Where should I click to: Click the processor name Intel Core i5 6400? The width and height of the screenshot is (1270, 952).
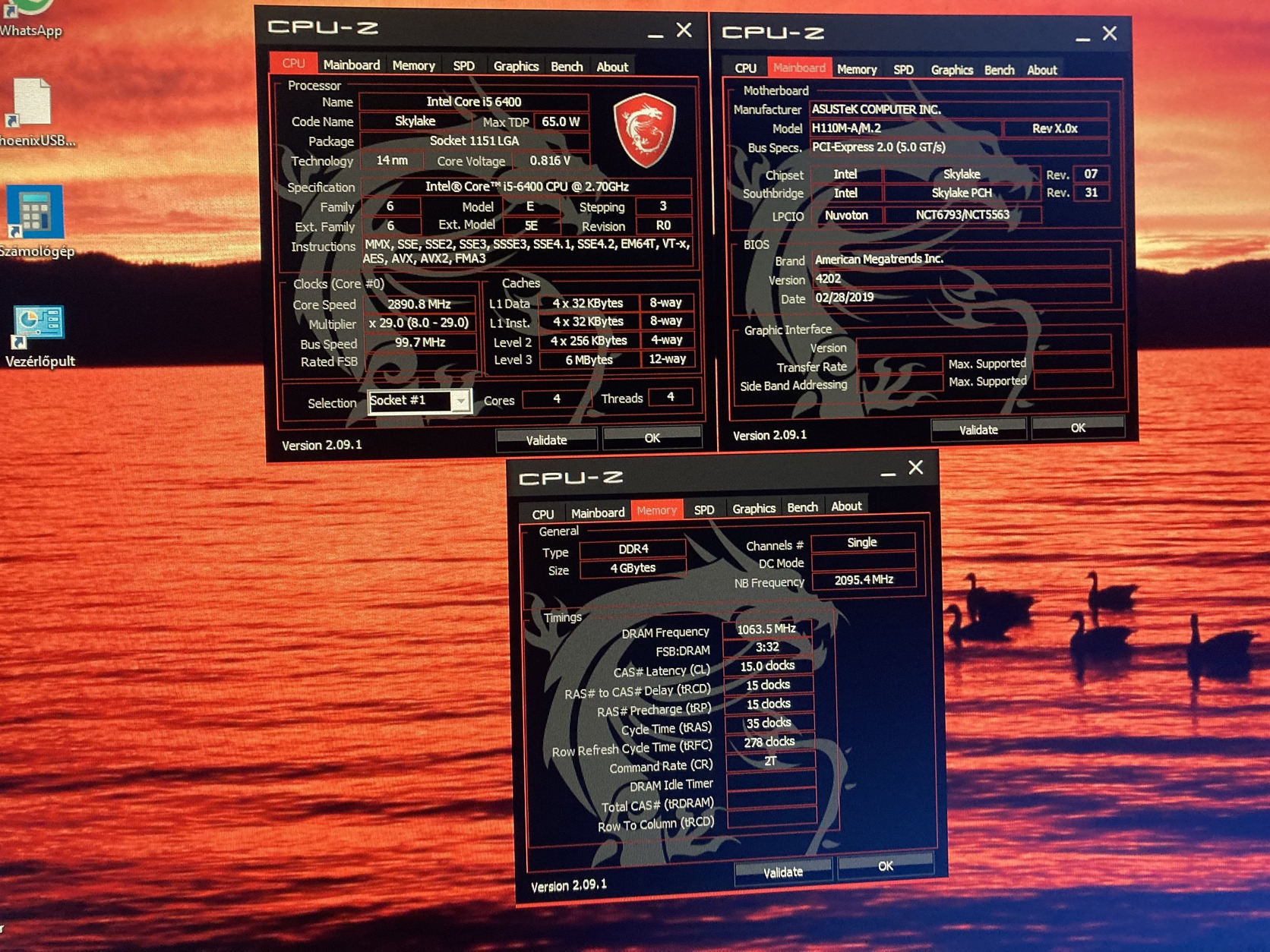point(474,102)
